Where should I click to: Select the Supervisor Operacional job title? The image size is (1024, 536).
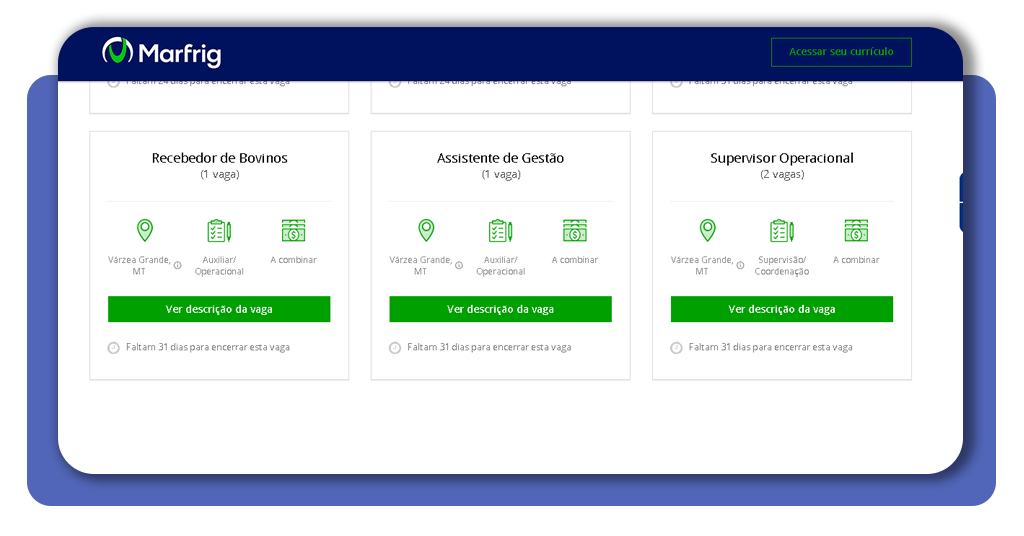[x=781, y=158]
